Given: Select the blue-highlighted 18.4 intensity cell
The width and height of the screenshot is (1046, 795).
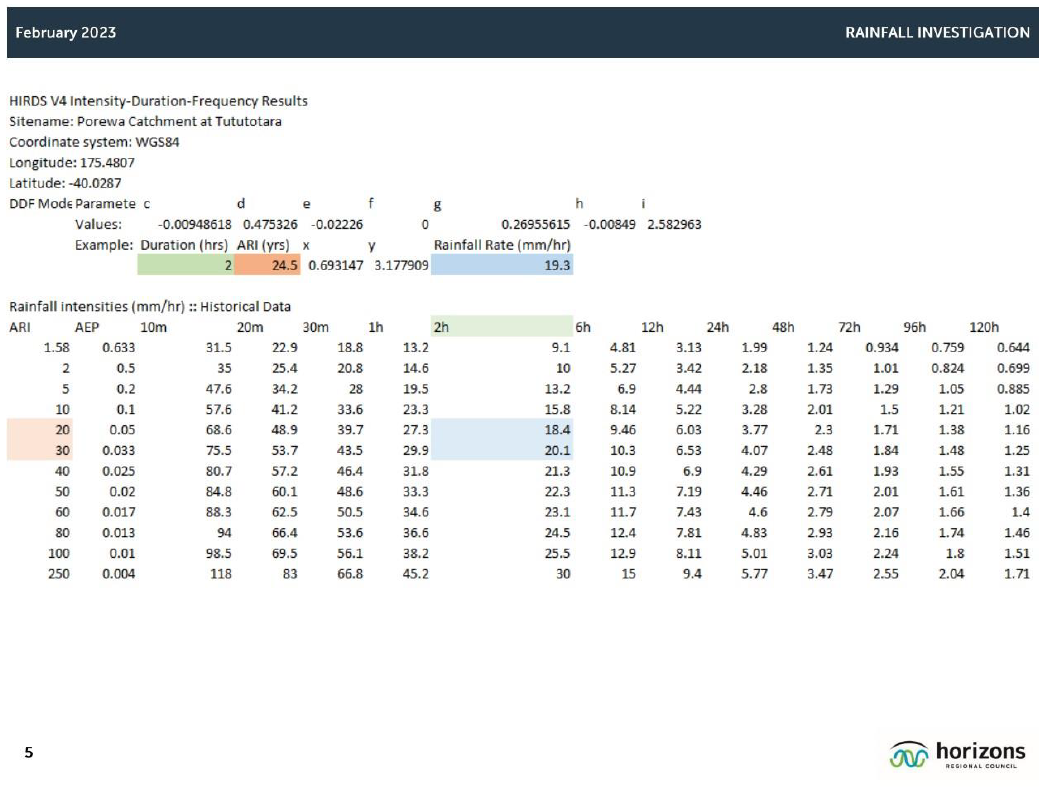Looking at the screenshot, I should [501, 429].
